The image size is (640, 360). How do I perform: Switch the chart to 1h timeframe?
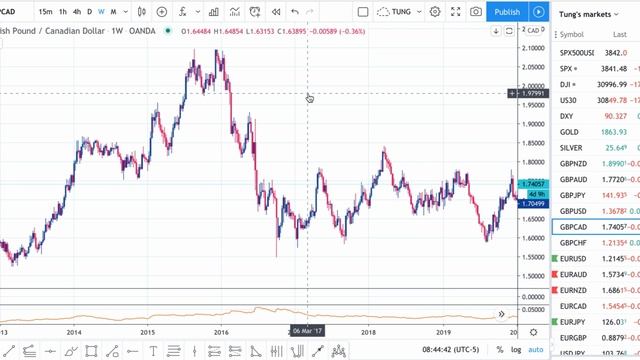[62, 12]
